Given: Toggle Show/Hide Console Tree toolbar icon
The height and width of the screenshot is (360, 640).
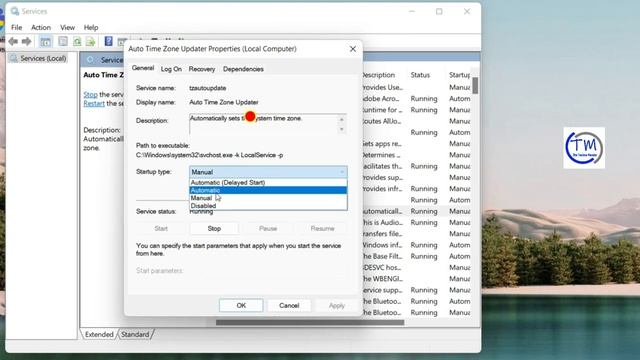Looking at the screenshot, I should click(45, 41).
